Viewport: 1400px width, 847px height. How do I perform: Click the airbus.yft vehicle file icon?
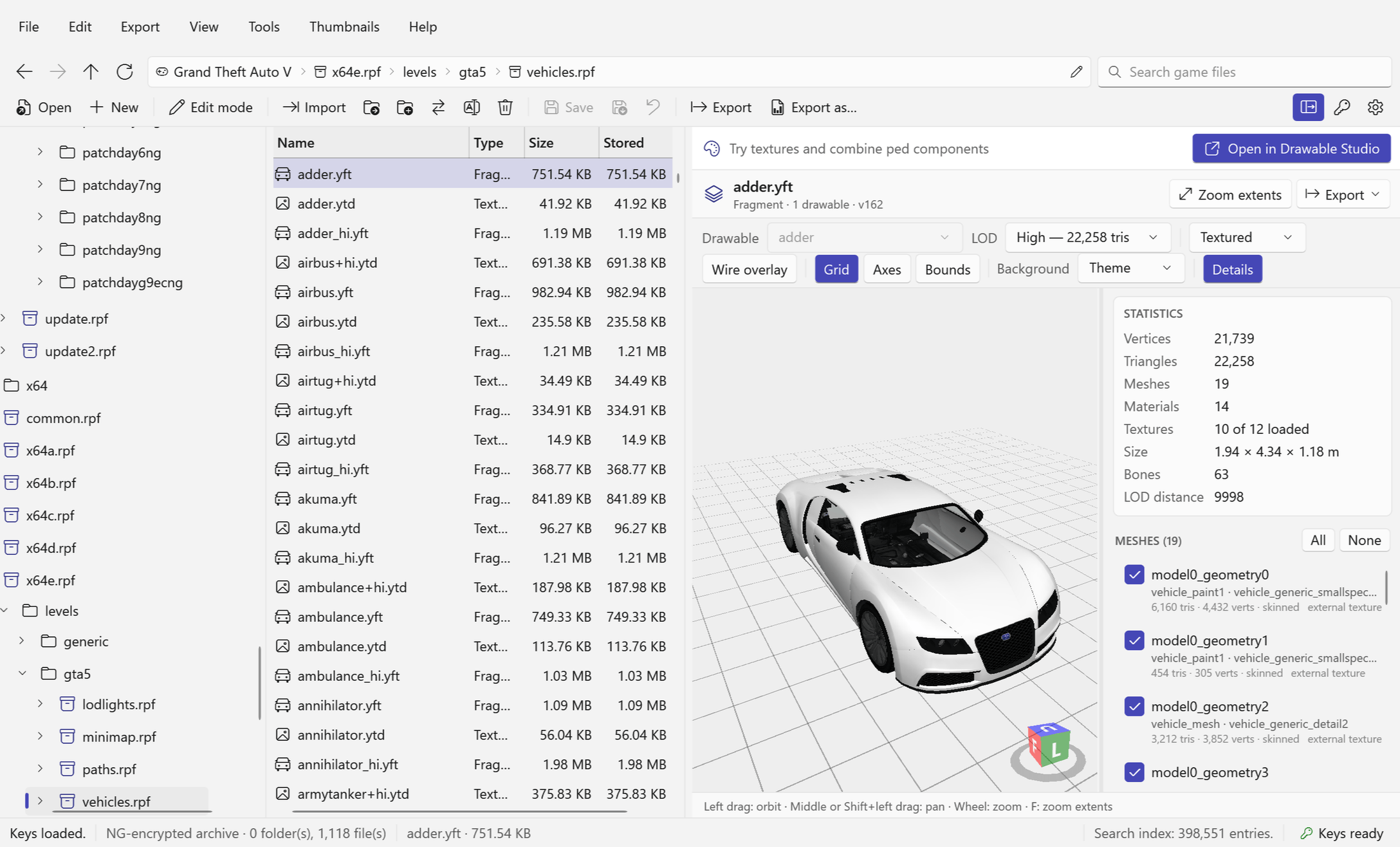pyautogui.click(x=282, y=292)
